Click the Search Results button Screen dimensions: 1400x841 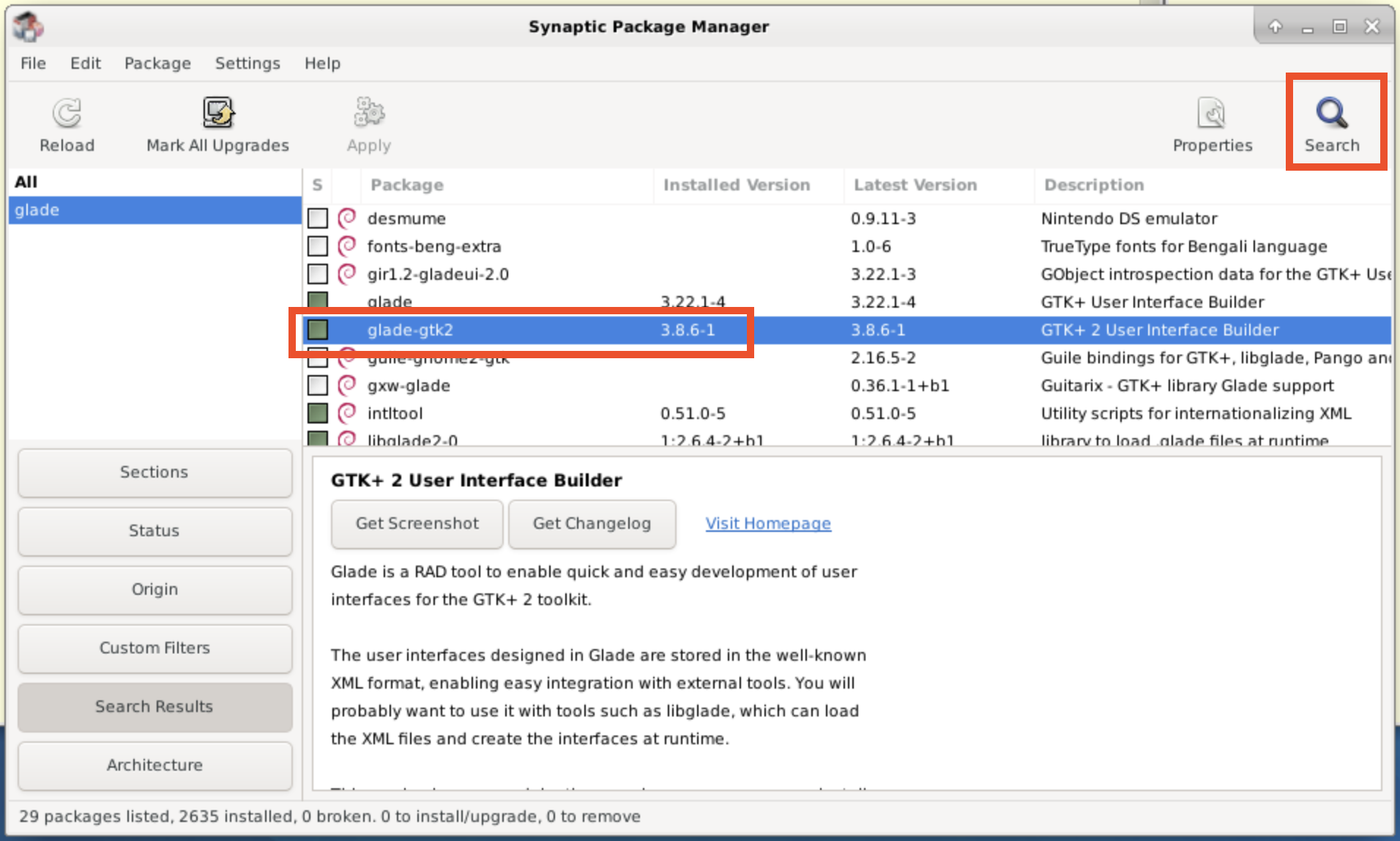point(154,707)
